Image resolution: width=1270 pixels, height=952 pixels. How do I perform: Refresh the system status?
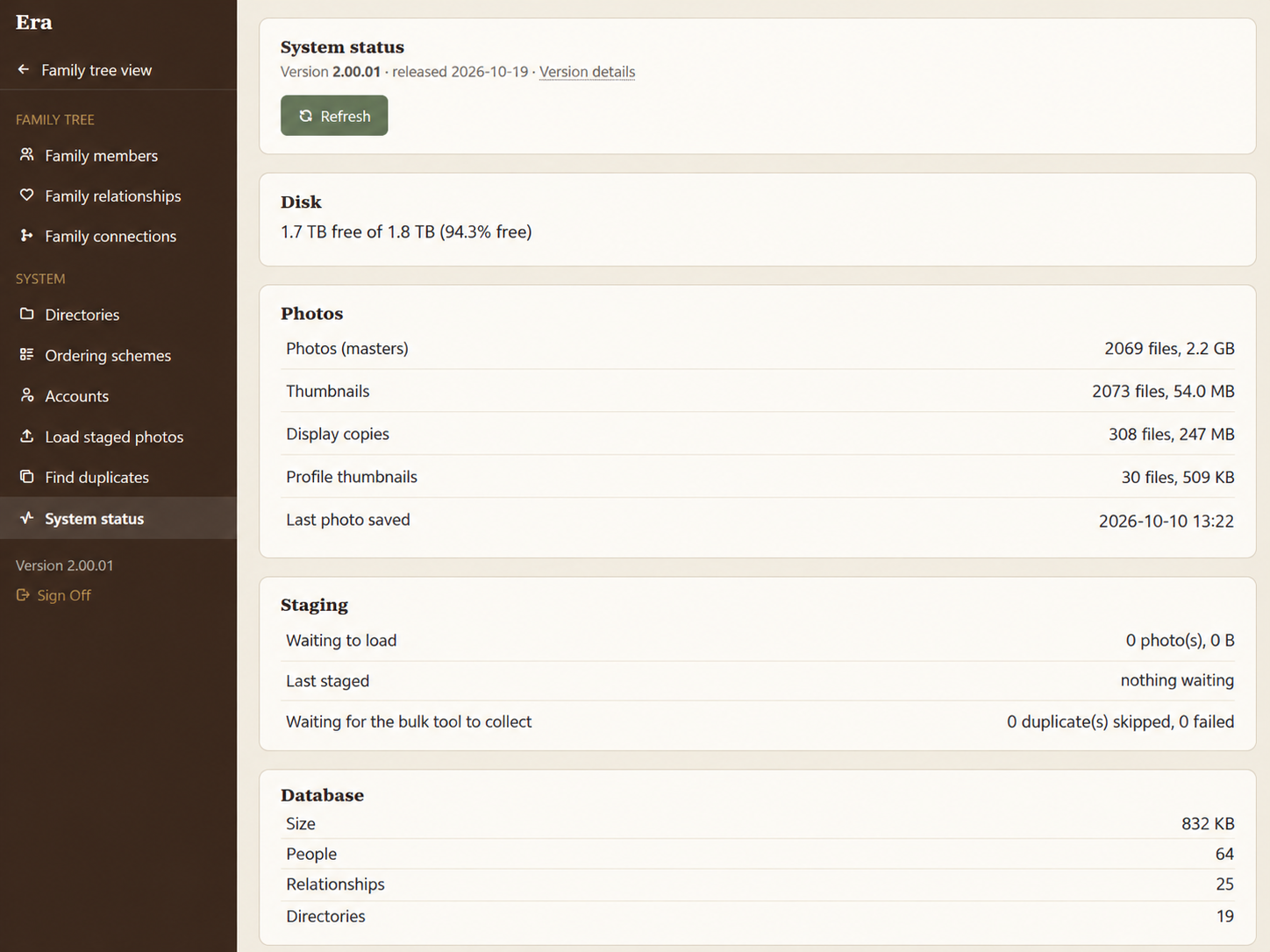click(x=334, y=116)
